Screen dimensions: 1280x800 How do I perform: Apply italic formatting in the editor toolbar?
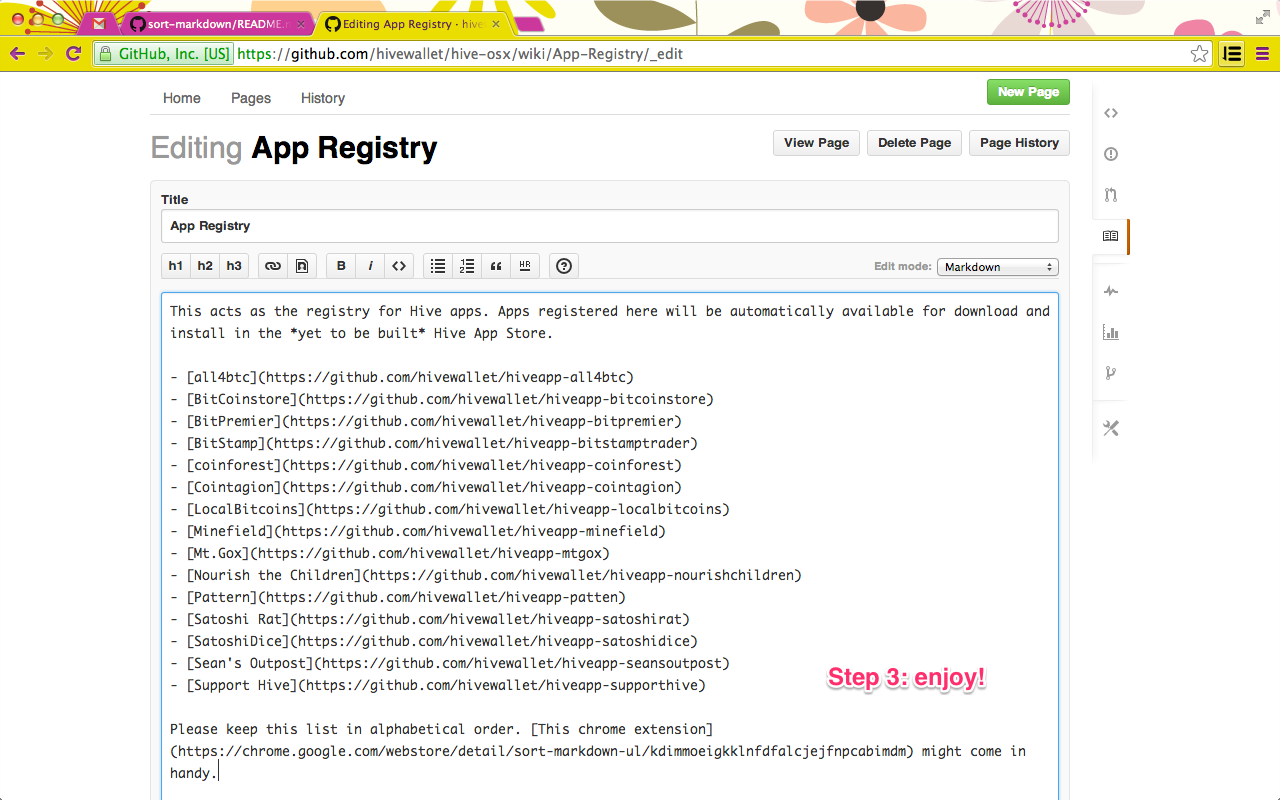[x=370, y=266]
